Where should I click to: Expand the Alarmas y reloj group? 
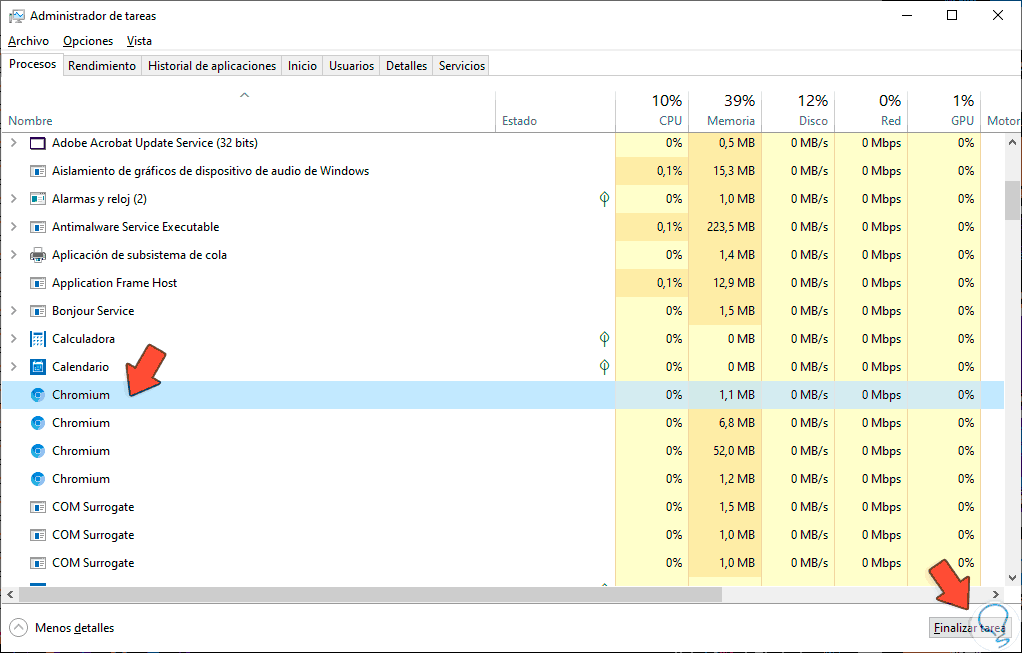[13, 199]
